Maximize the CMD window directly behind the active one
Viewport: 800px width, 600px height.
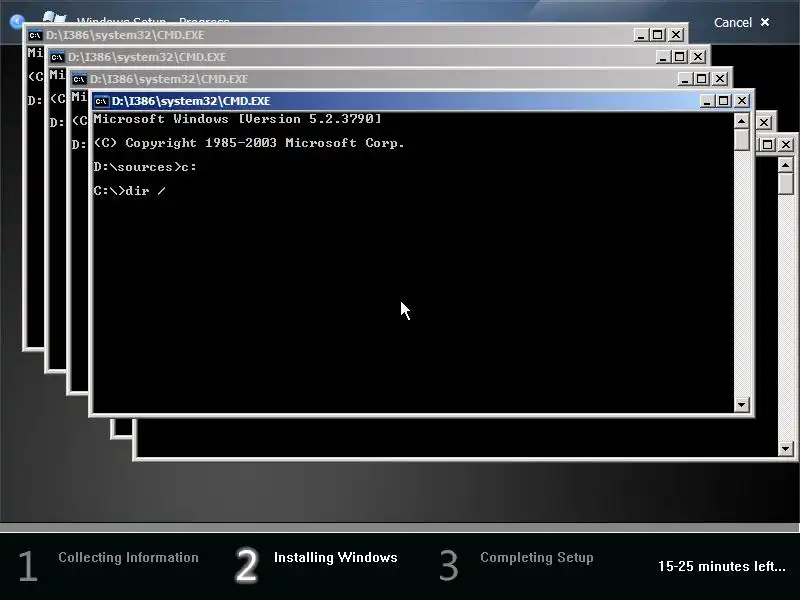pyautogui.click(x=702, y=79)
